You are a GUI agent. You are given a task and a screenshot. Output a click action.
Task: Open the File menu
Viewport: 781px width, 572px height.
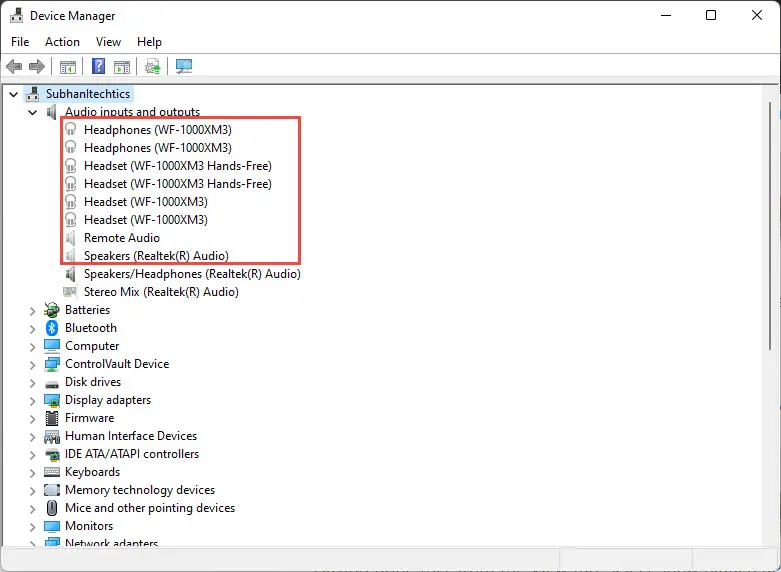pos(20,42)
